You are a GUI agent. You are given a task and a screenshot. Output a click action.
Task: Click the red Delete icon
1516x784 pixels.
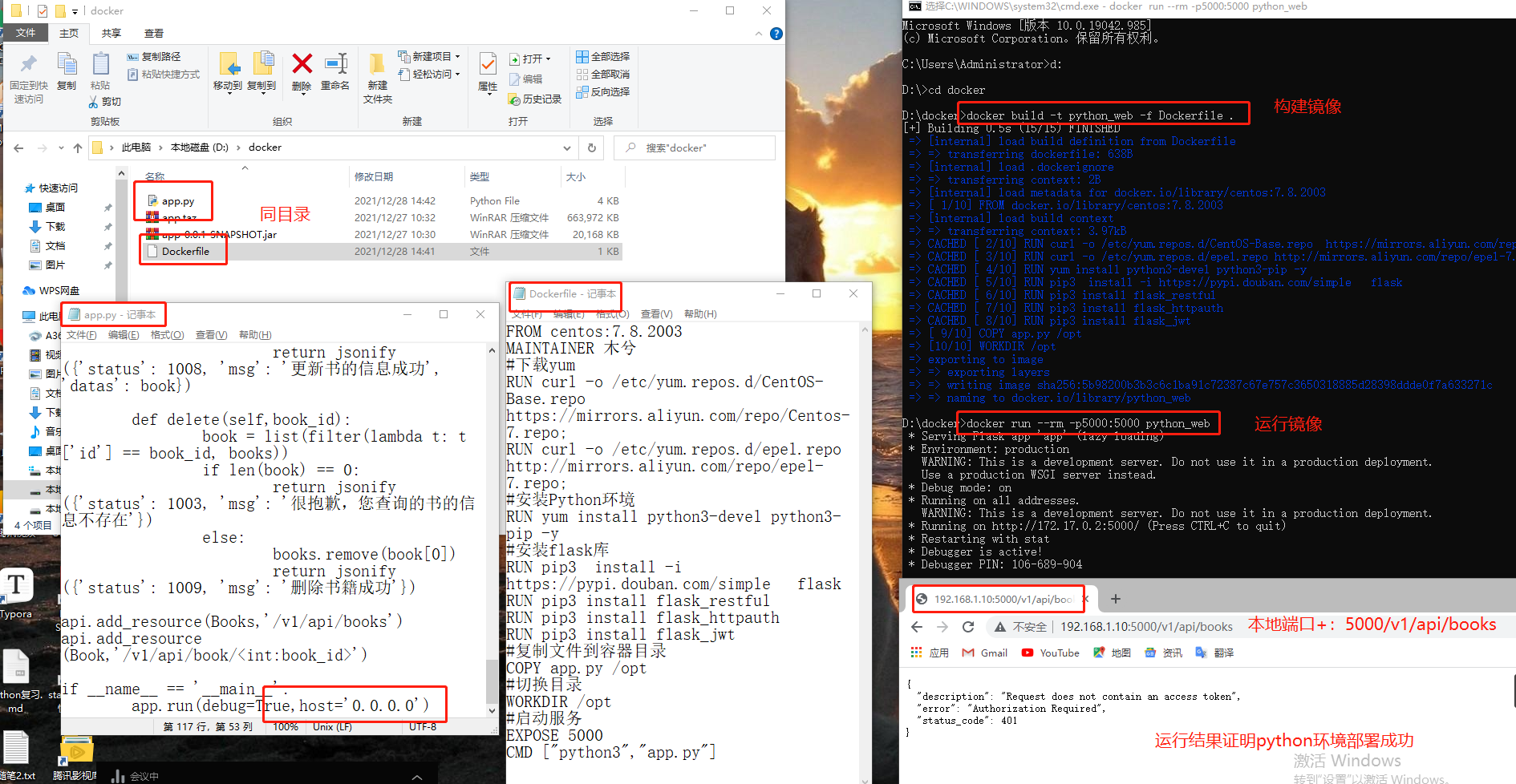tap(302, 63)
